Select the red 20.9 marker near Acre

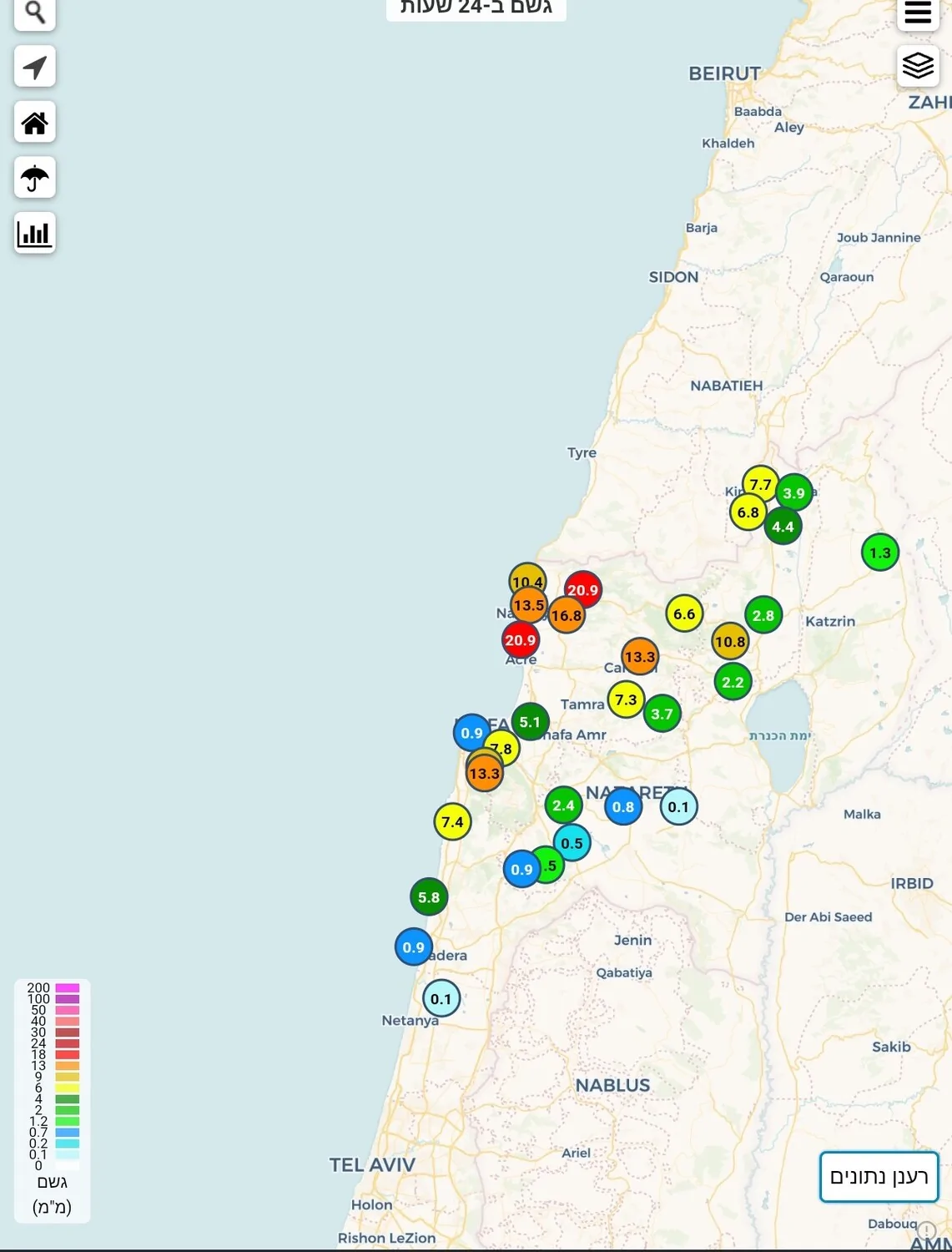(520, 640)
